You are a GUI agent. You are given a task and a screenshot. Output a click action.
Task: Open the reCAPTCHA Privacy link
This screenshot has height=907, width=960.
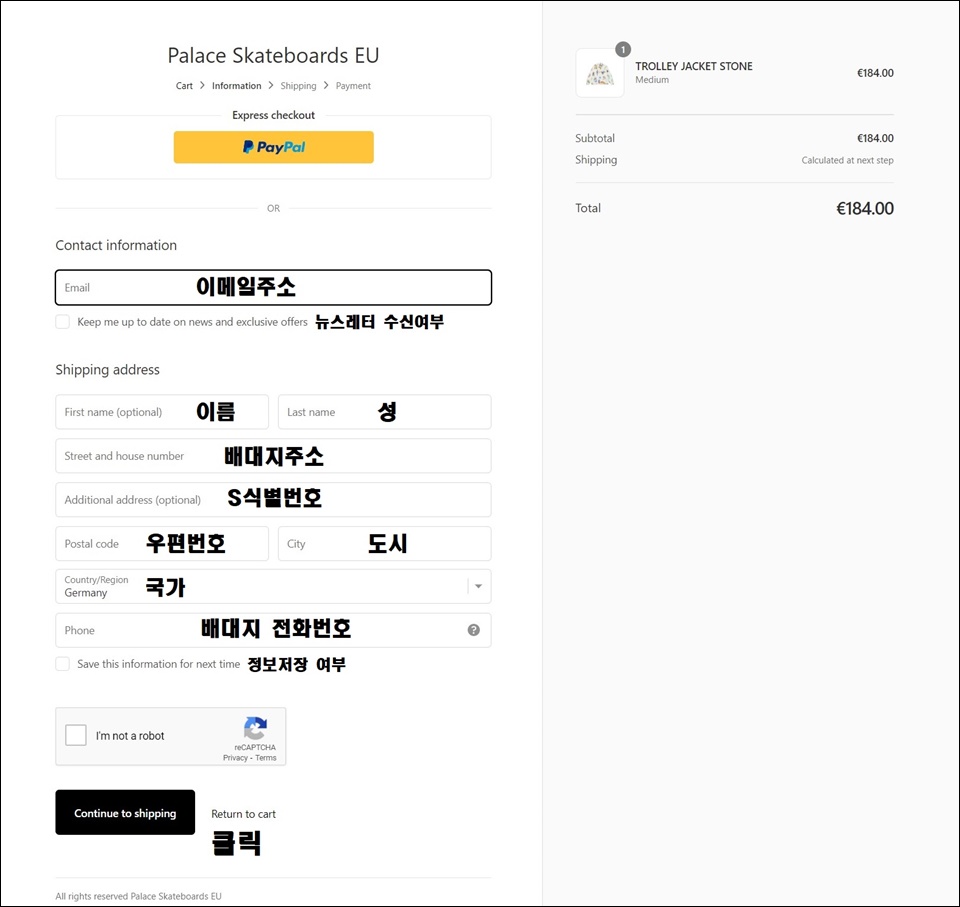(x=235, y=758)
